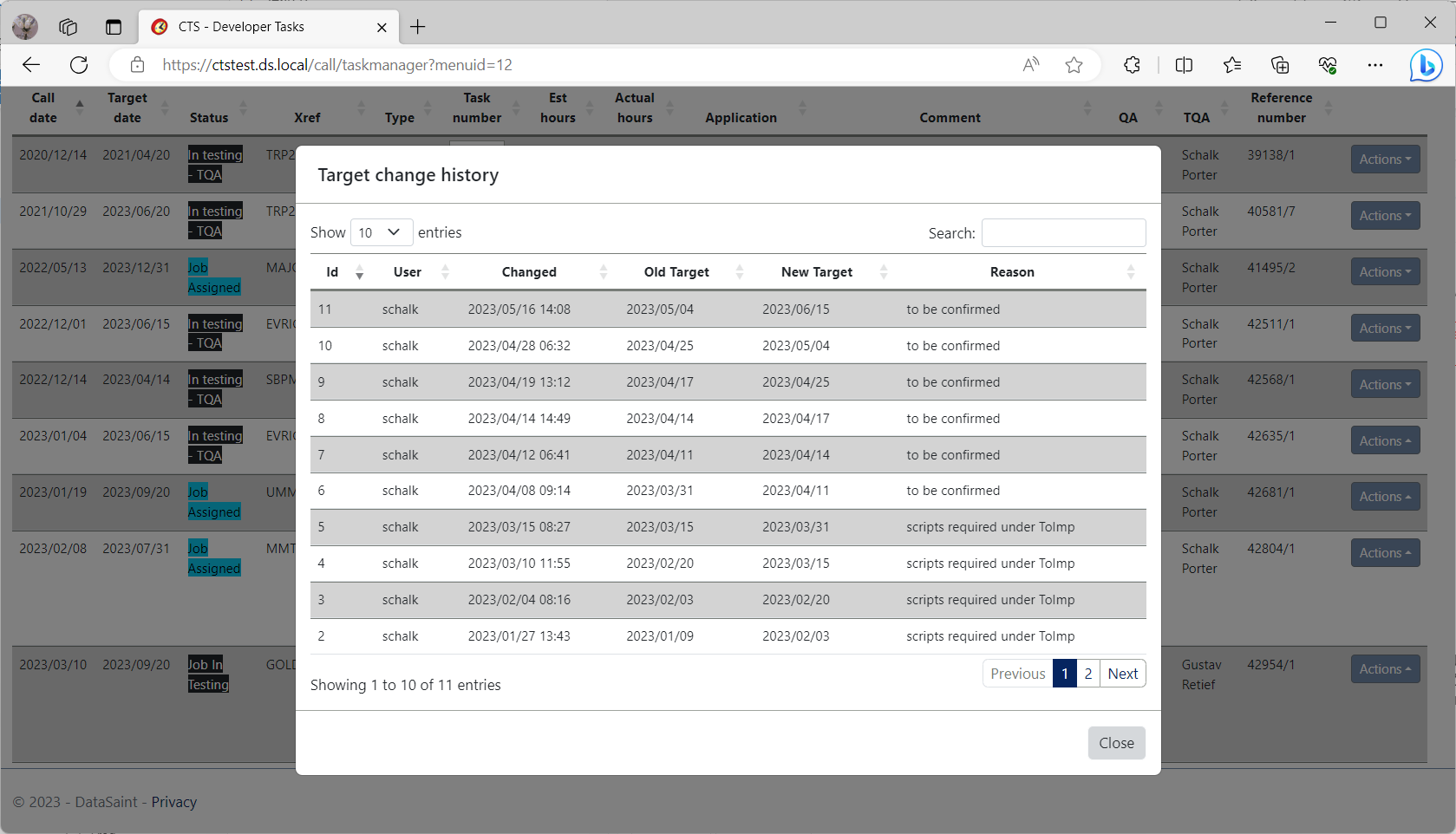Image resolution: width=1456 pixels, height=834 pixels.
Task: Open Actions menu for reference 41495/2
Action: coord(1385,272)
